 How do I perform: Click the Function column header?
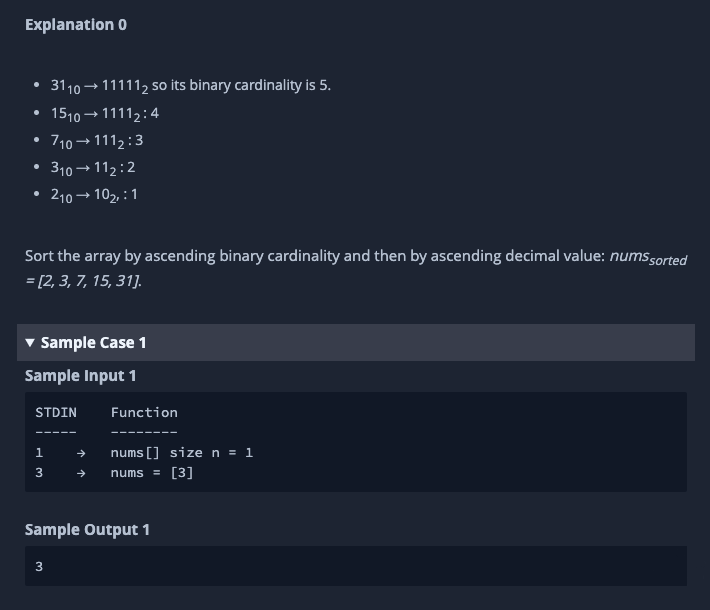144,412
